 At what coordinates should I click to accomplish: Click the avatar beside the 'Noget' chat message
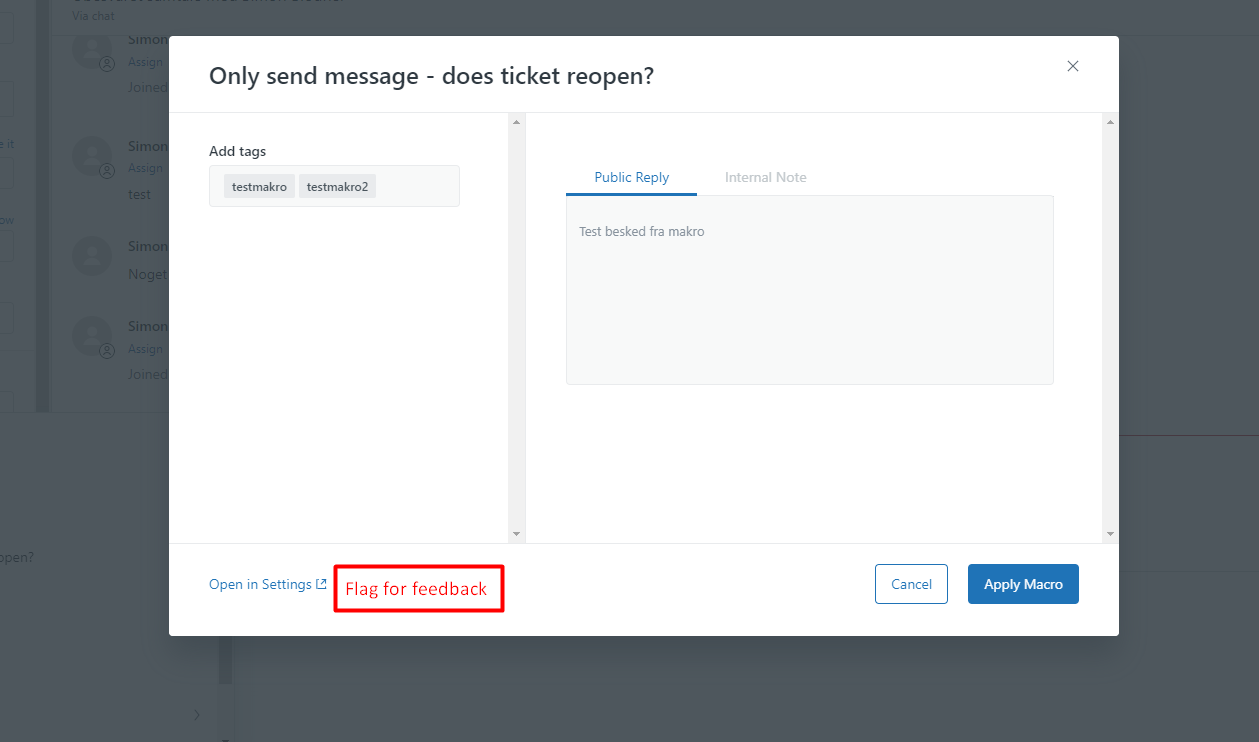pyautogui.click(x=91, y=254)
